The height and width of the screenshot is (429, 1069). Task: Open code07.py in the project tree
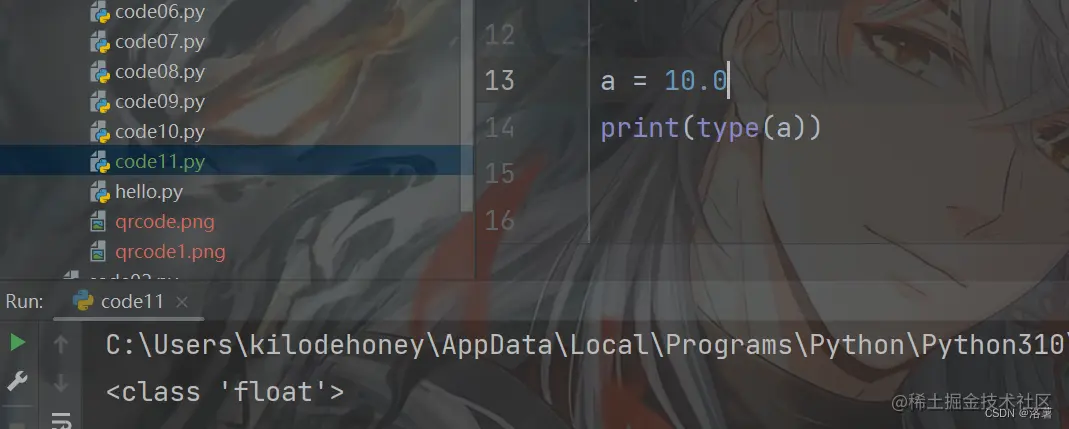tap(160, 42)
